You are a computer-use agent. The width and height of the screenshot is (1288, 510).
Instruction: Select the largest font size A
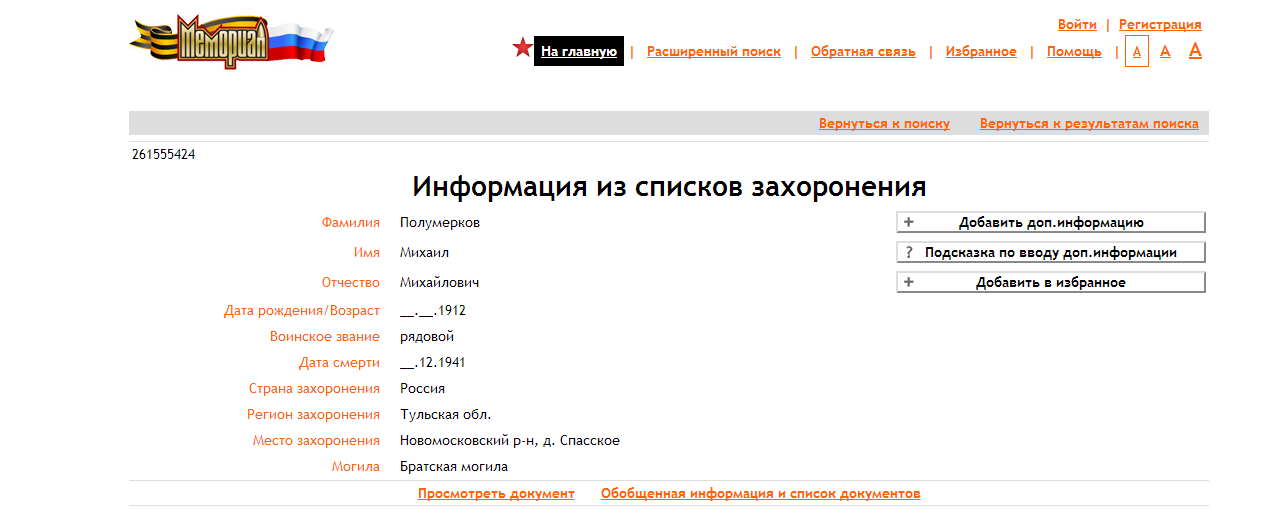[x=1195, y=51]
